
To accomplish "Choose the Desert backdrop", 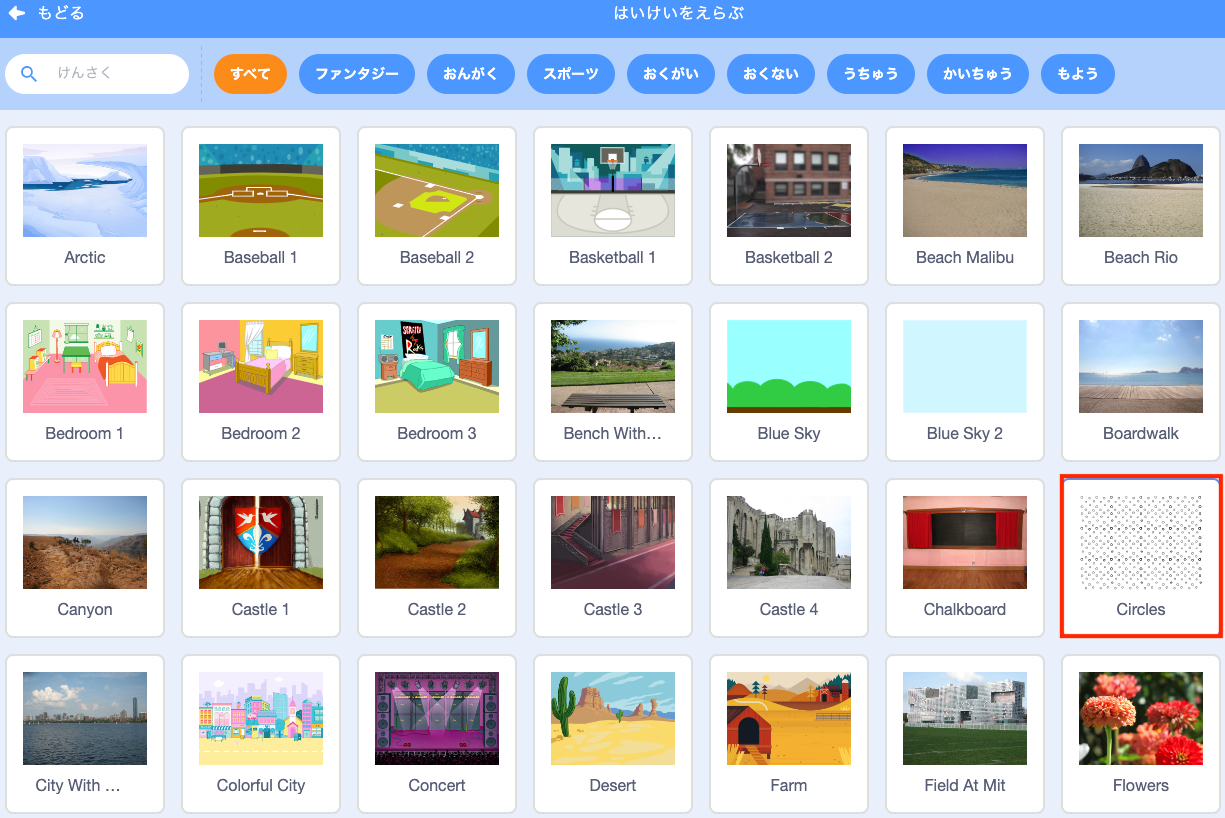I will [x=613, y=734].
